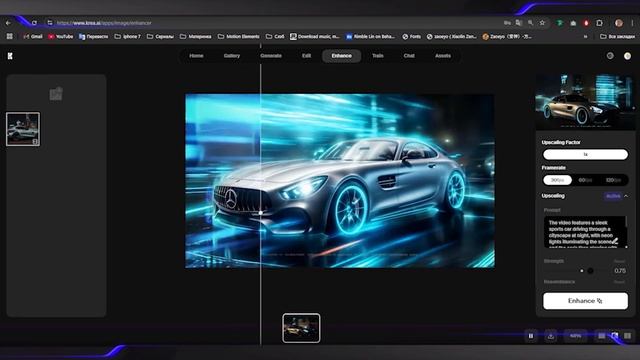
Task: Collapse the Upscaling section chevron
Action: (x=626, y=196)
